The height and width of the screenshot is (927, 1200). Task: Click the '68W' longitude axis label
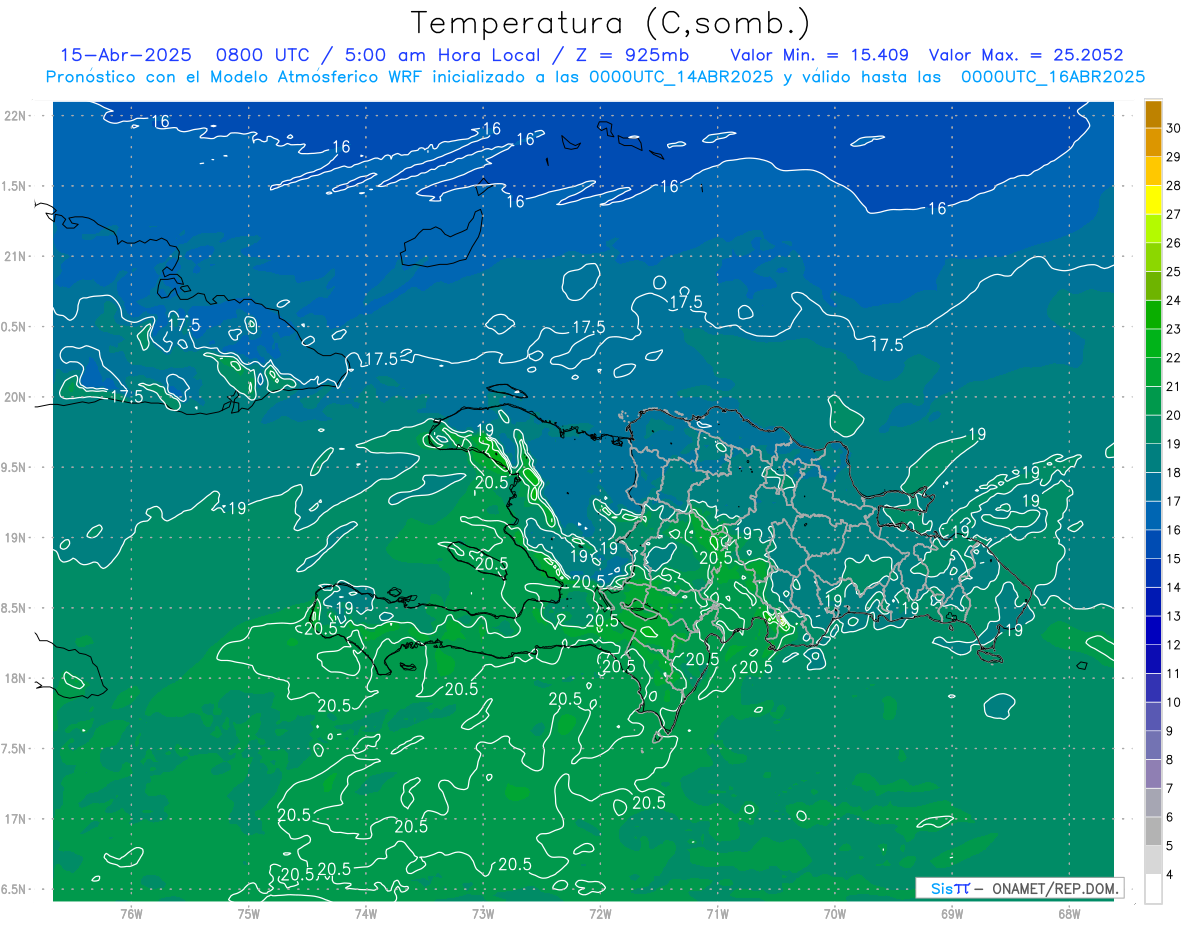pos(1069,913)
